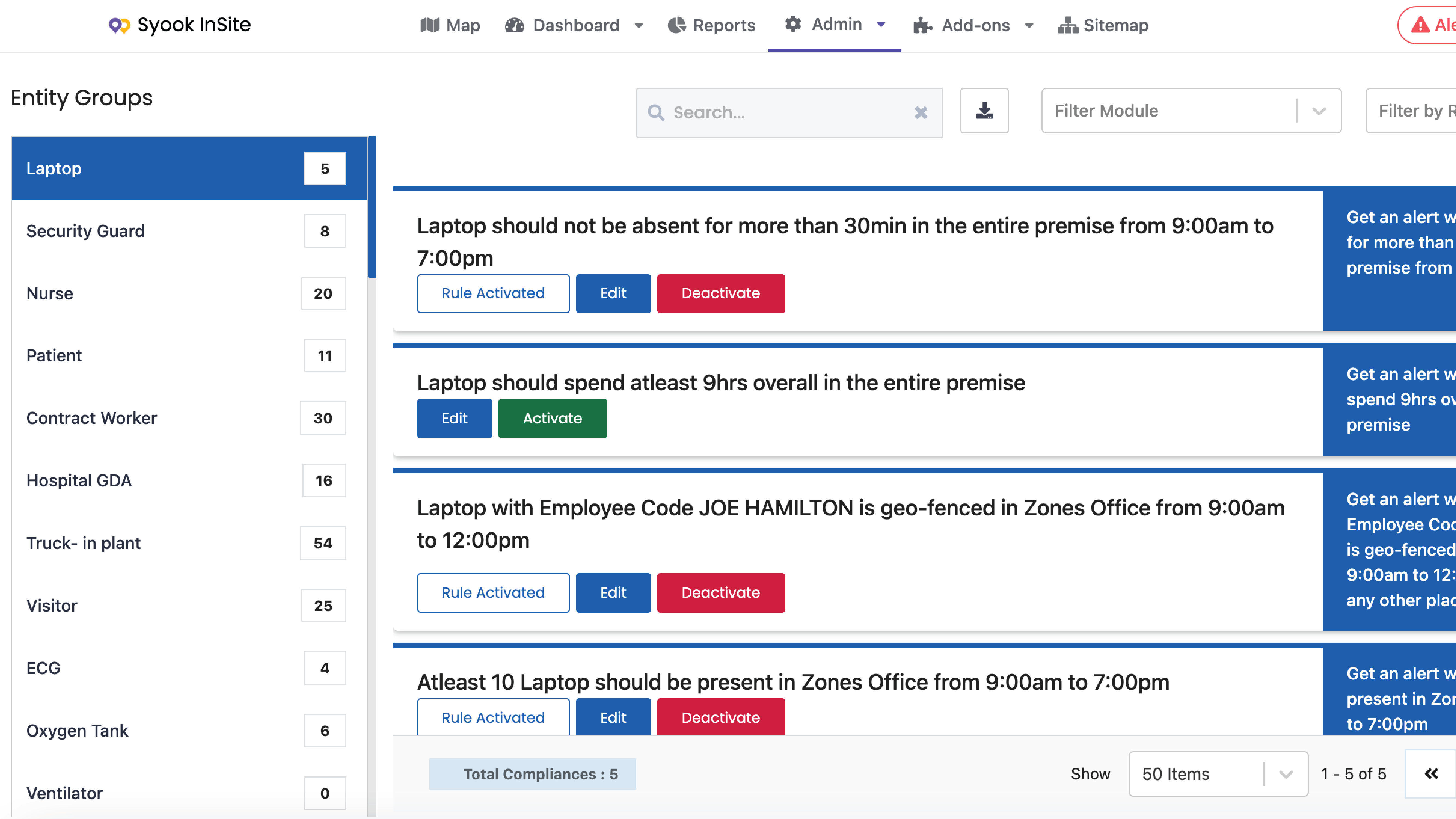Clear the search field using the X icon
The height and width of the screenshot is (819, 1456).
point(921,112)
